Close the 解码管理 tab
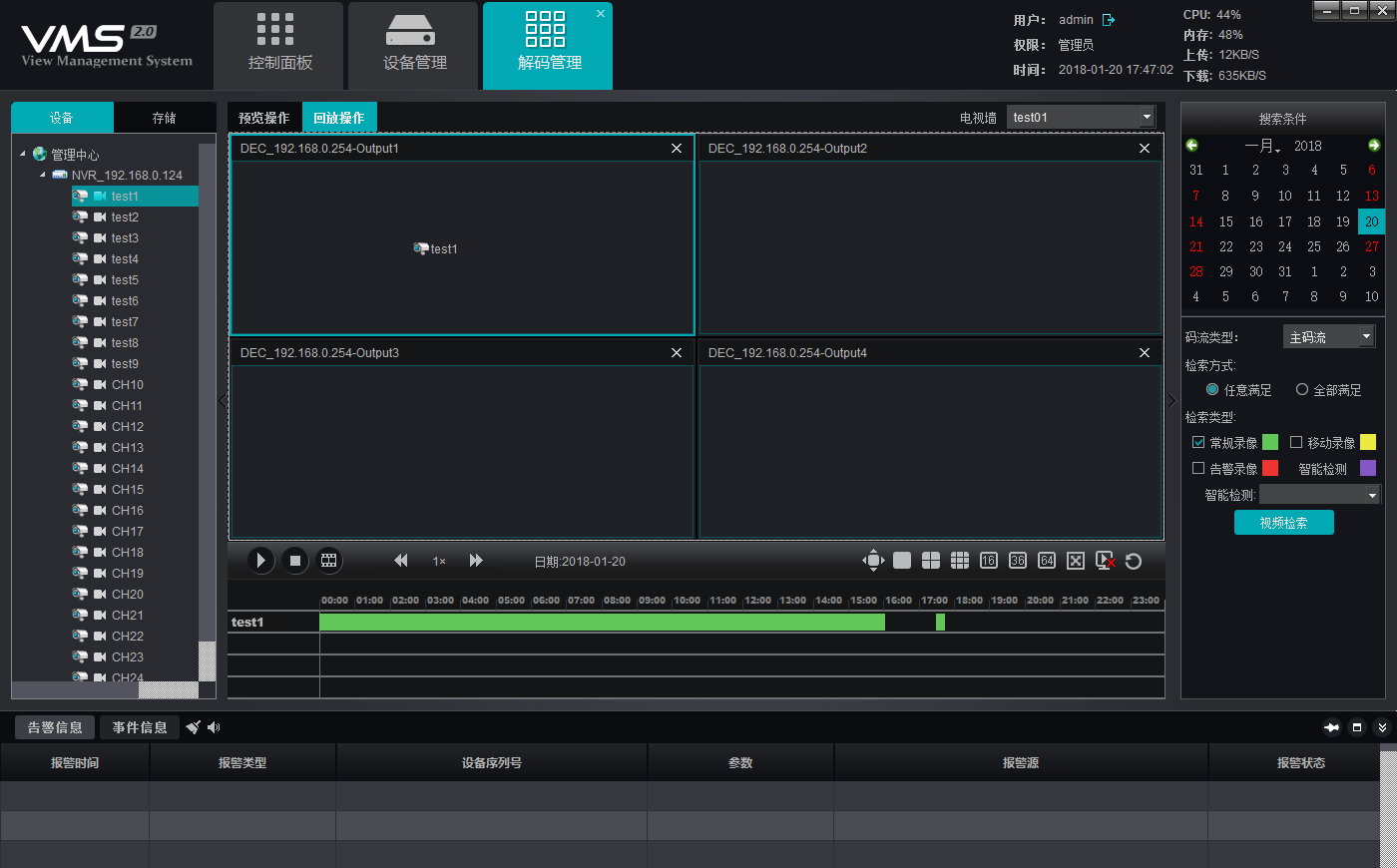 click(x=601, y=14)
